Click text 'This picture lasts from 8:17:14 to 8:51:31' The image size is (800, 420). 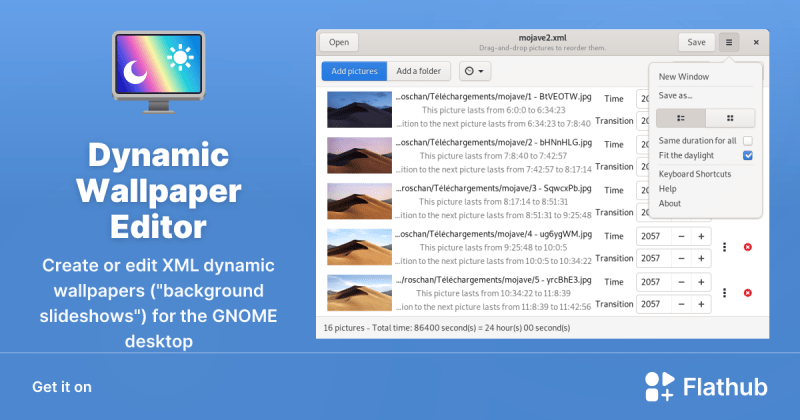493,202
